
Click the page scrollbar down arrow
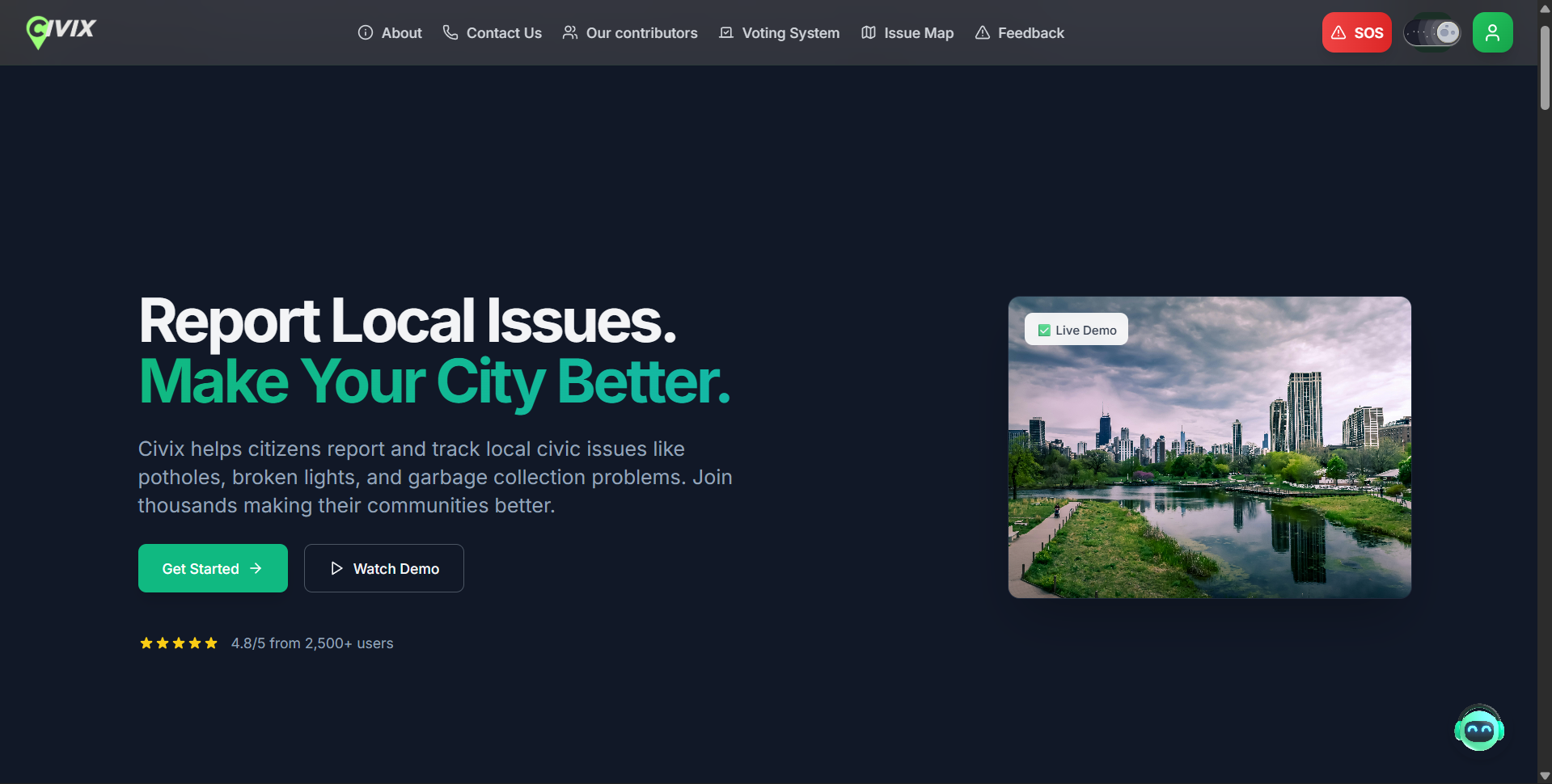(1545, 776)
